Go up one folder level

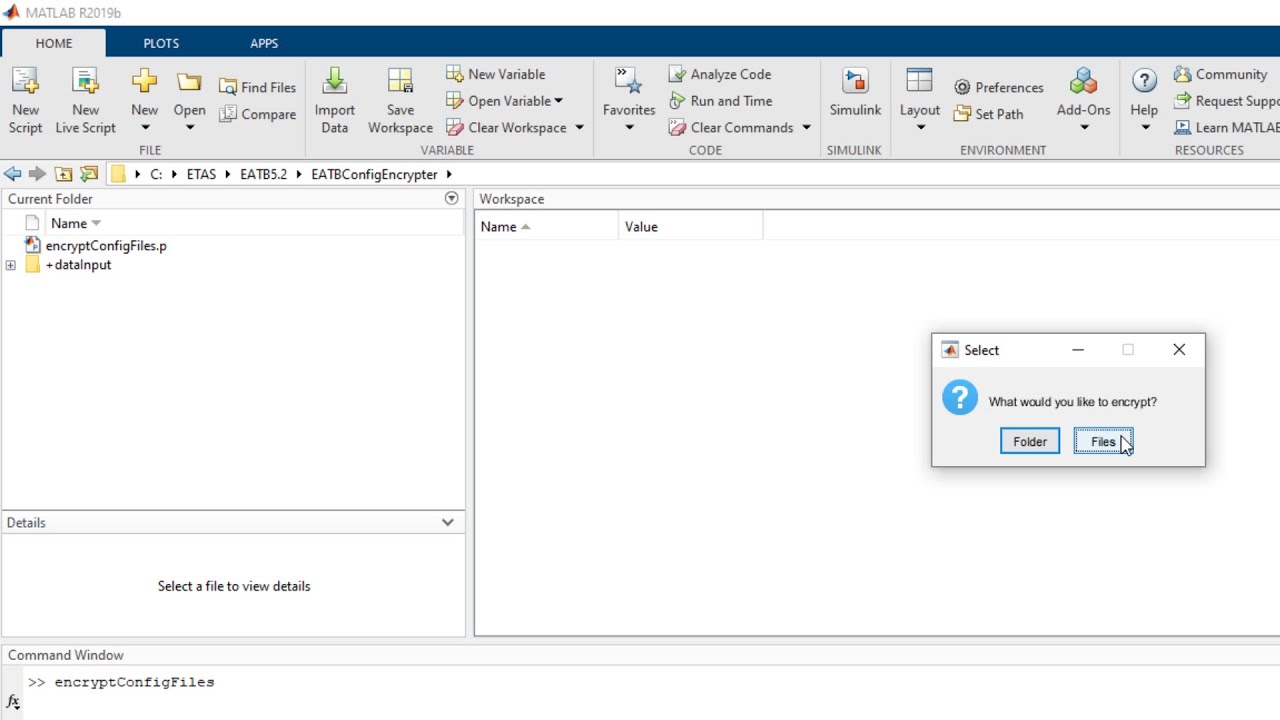click(x=63, y=174)
